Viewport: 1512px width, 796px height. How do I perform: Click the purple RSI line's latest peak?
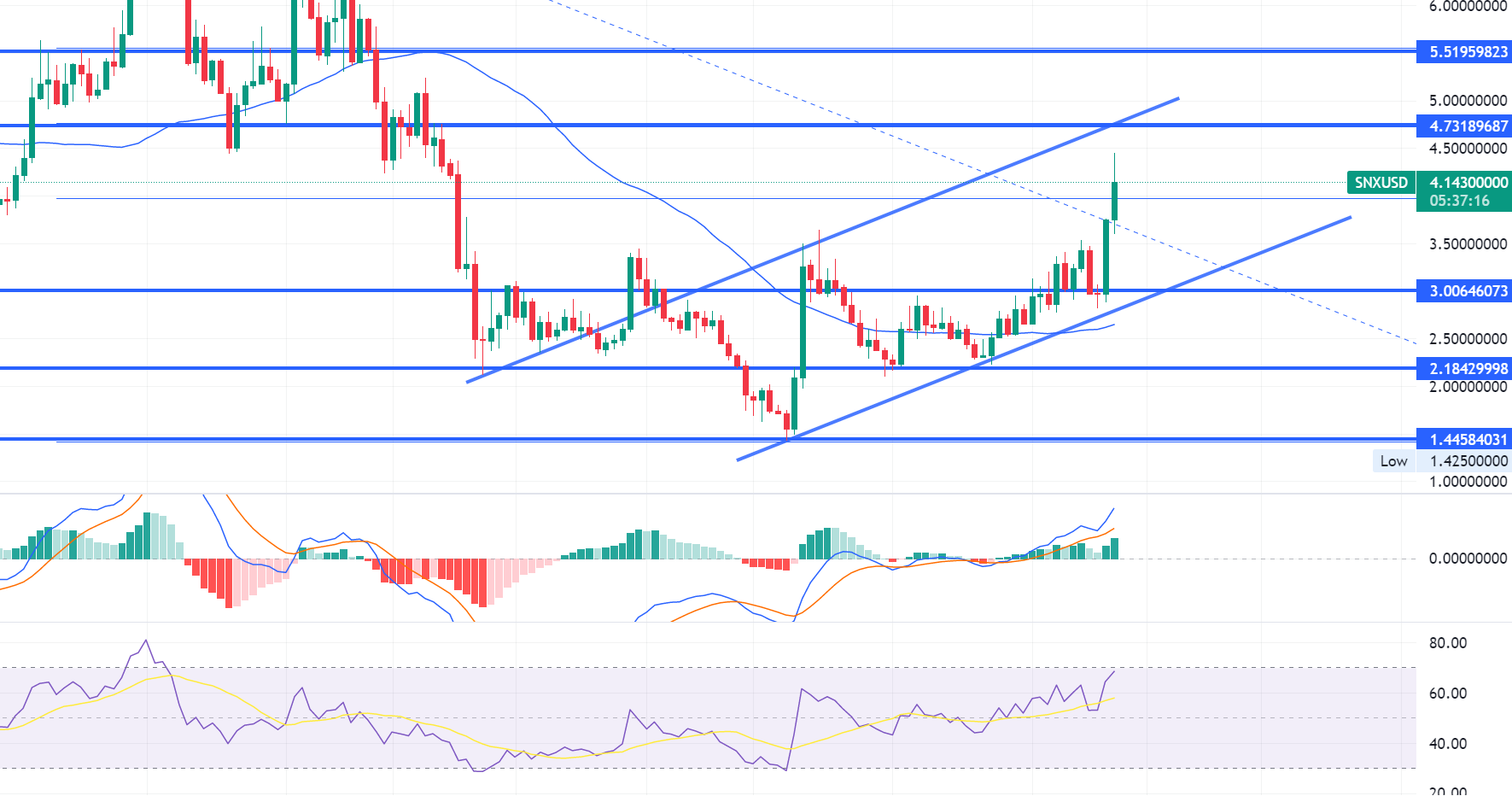pos(1114,671)
